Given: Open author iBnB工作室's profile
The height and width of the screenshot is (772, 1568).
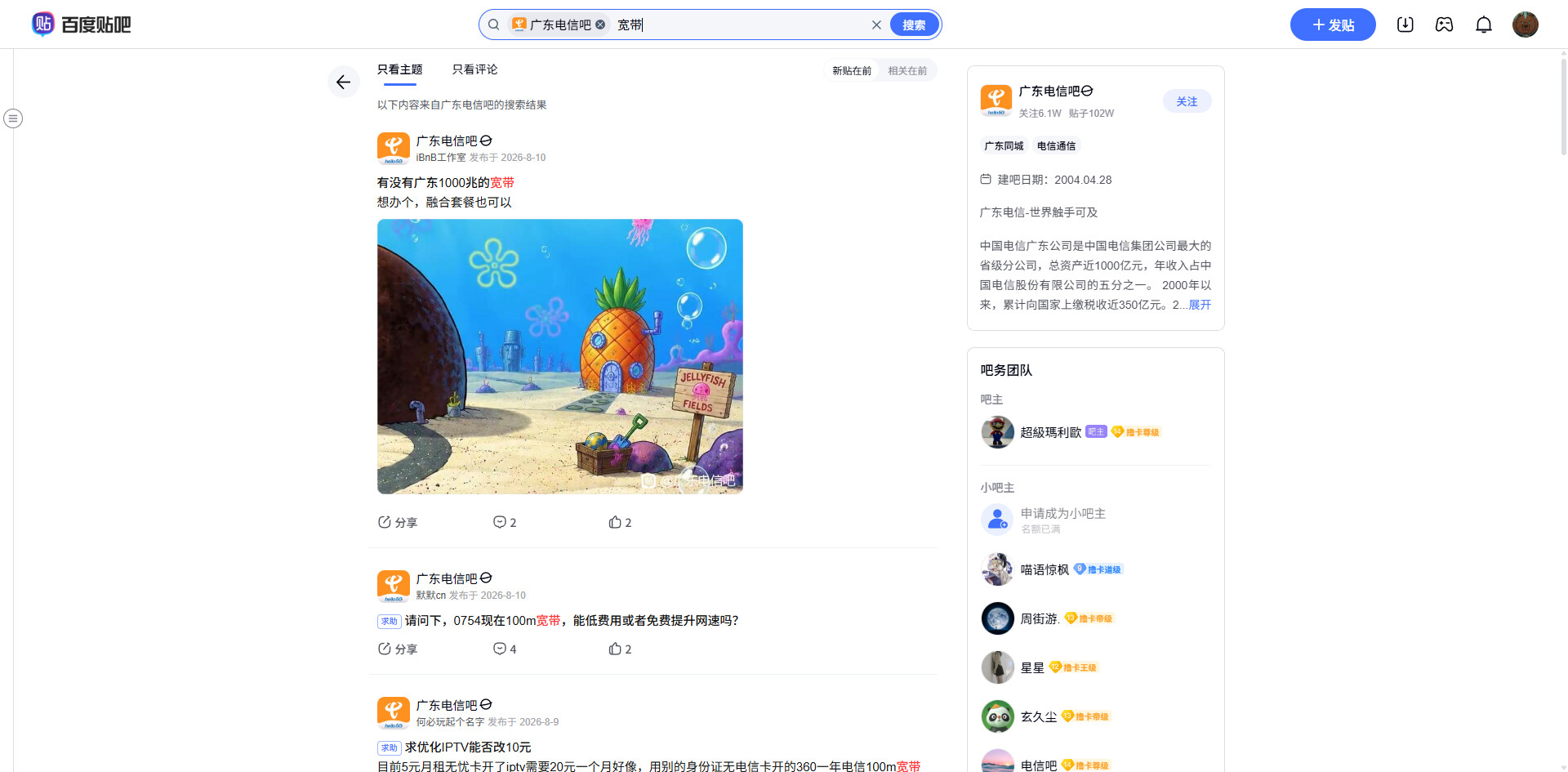Looking at the screenshot, I should tap(441, 158).
